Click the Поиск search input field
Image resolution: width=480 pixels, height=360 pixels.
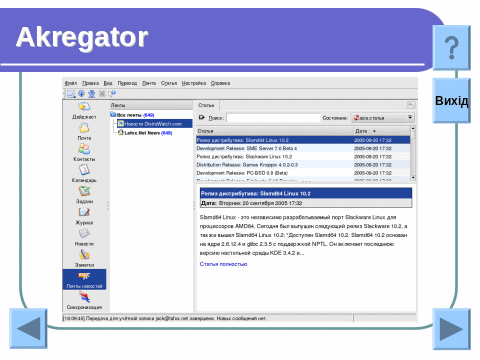click(x=273, y=118)
